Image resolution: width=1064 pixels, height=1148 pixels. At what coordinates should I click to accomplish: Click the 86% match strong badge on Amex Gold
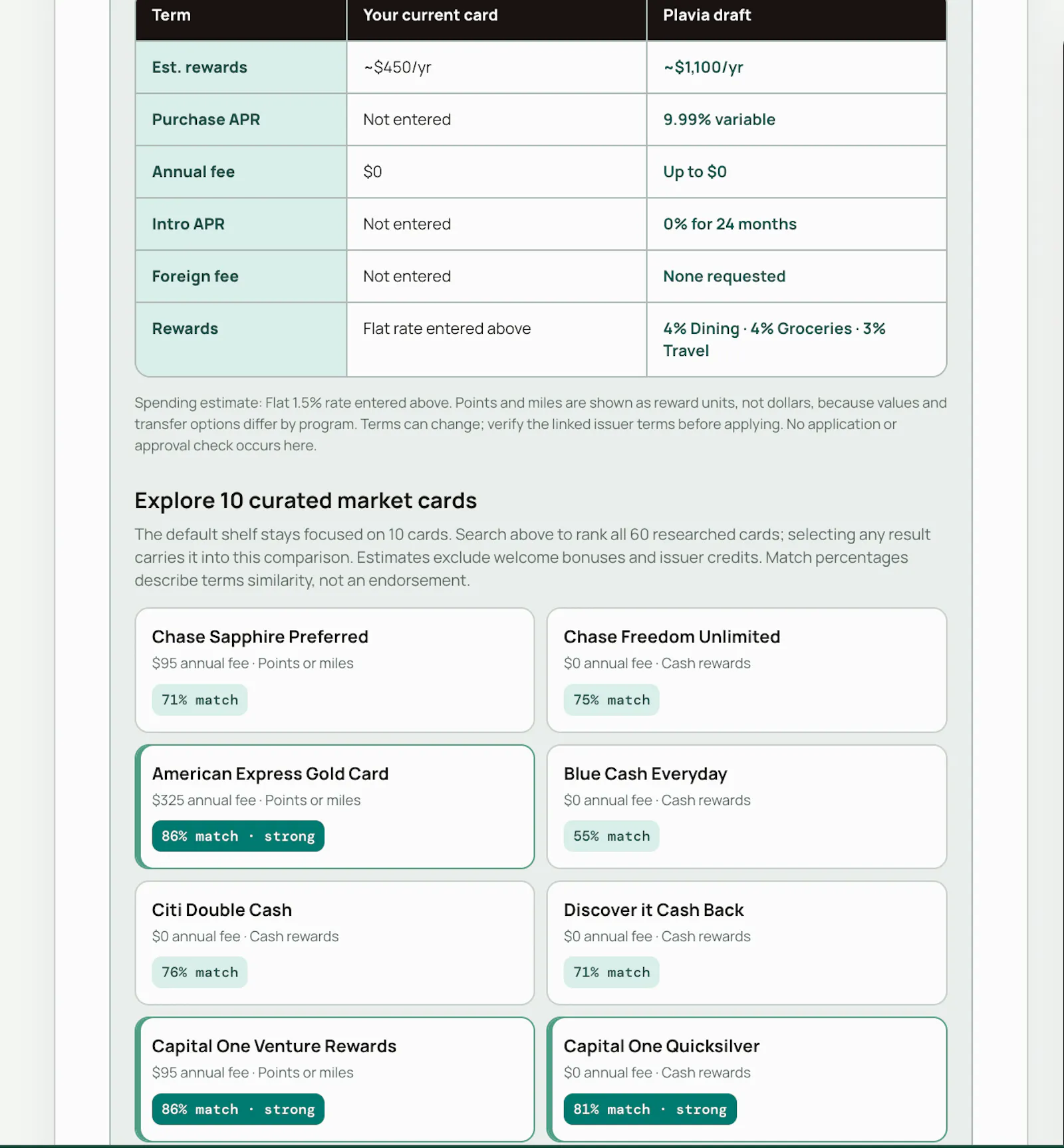tap(238, 836)
